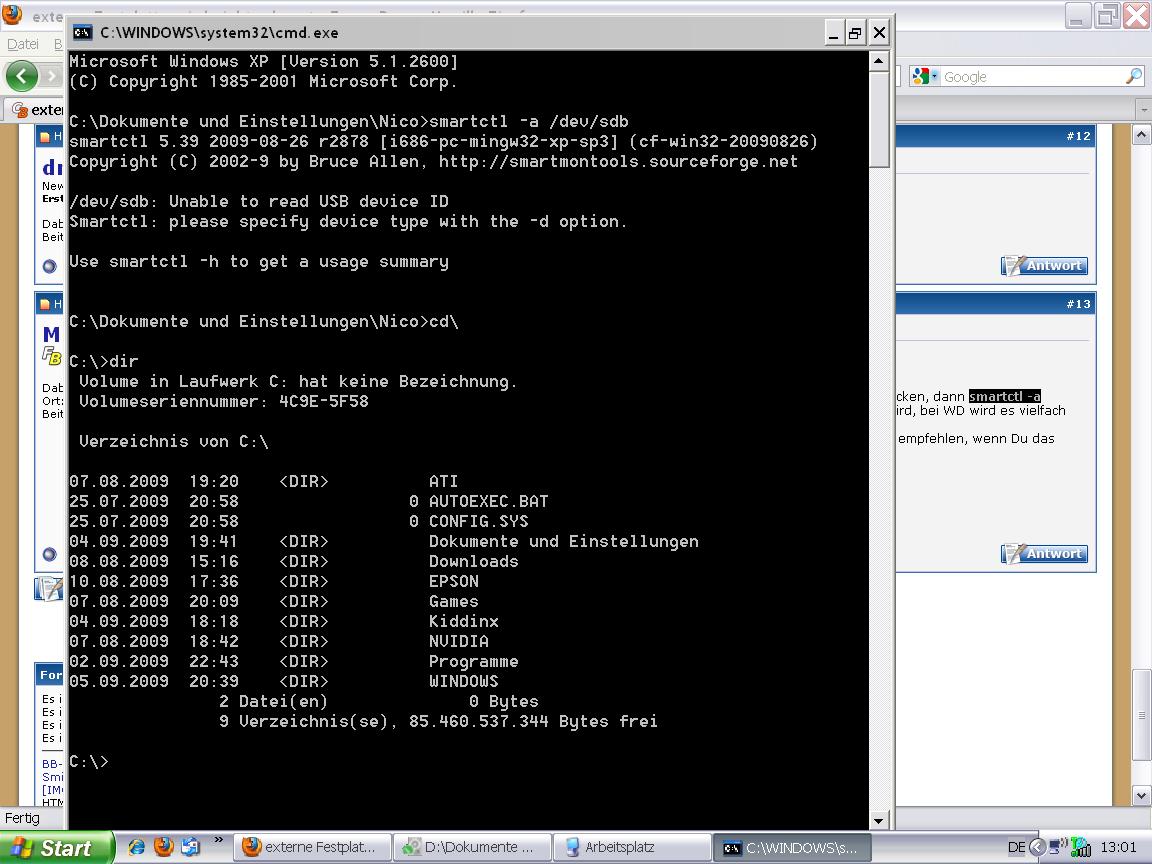Click the Antwort button under post #12
The height and width of the screenshot is (864, 1152).
click(x=1044, y=265)
